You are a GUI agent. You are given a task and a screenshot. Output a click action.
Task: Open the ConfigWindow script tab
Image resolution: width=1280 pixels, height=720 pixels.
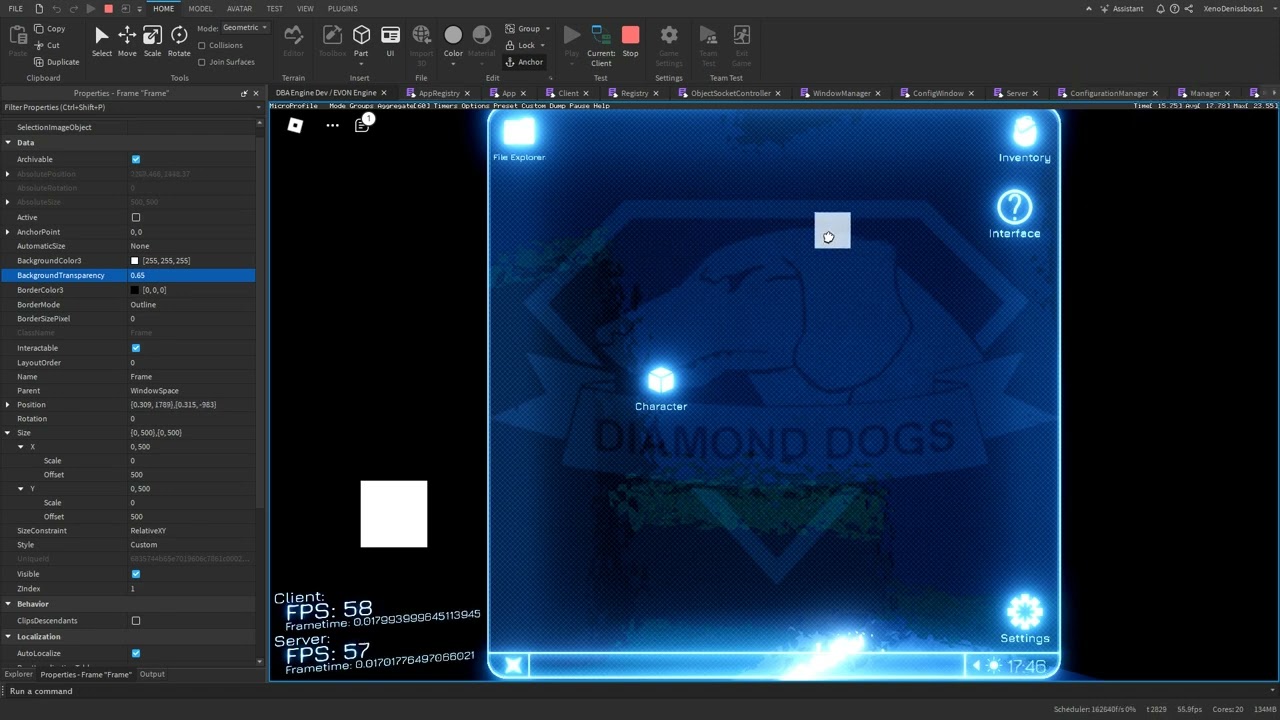938,93
